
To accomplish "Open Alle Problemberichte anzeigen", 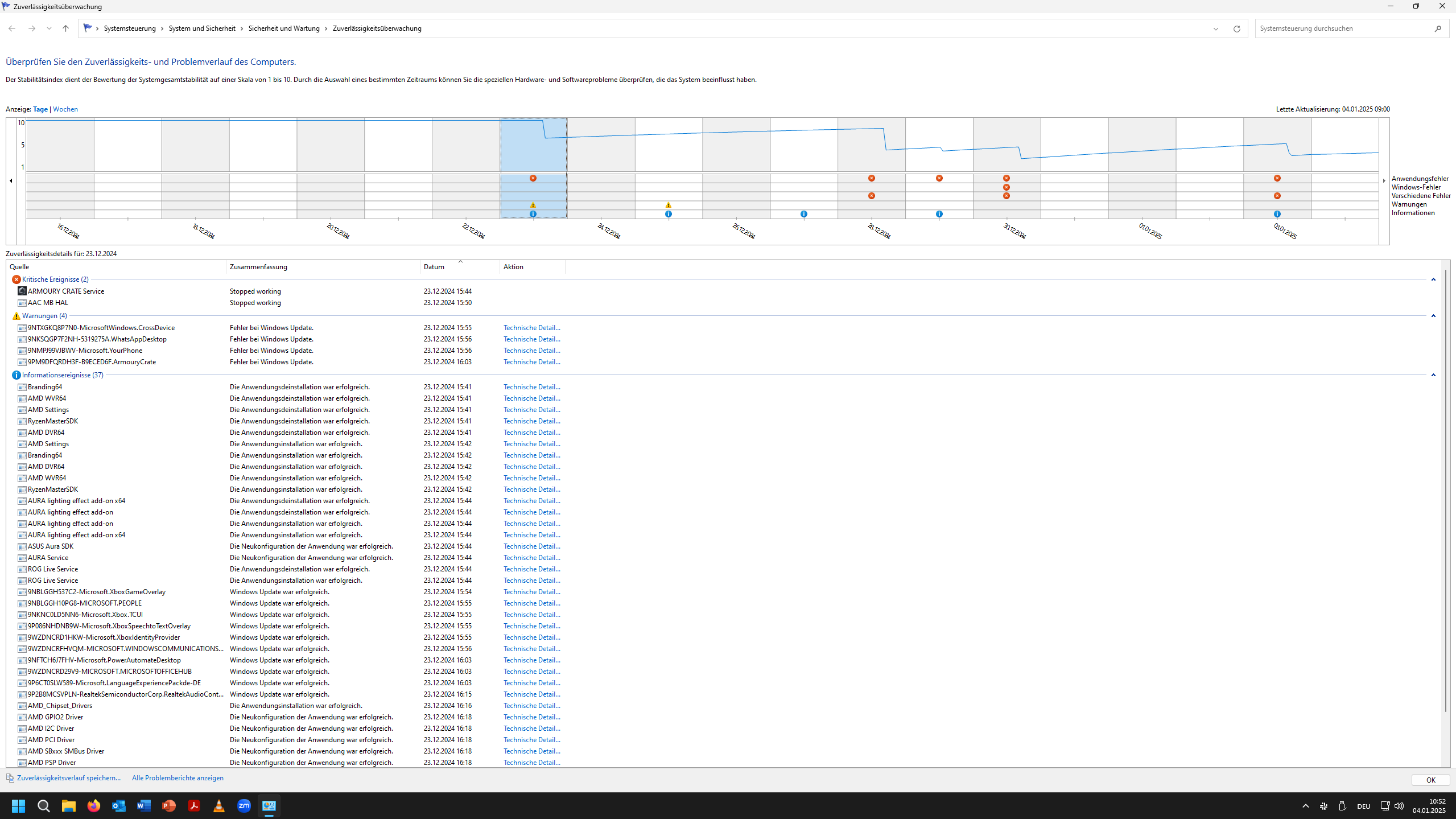I will [177, 777].
